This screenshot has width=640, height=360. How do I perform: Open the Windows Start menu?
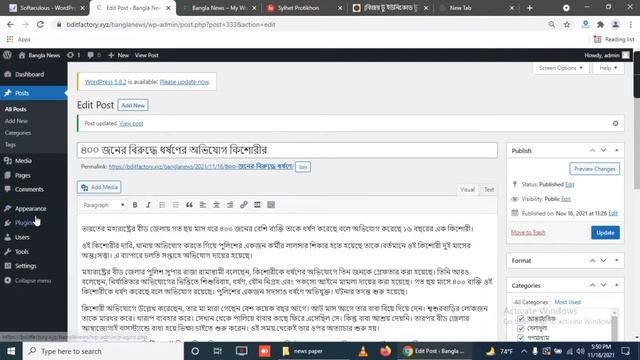pos(11,351)
